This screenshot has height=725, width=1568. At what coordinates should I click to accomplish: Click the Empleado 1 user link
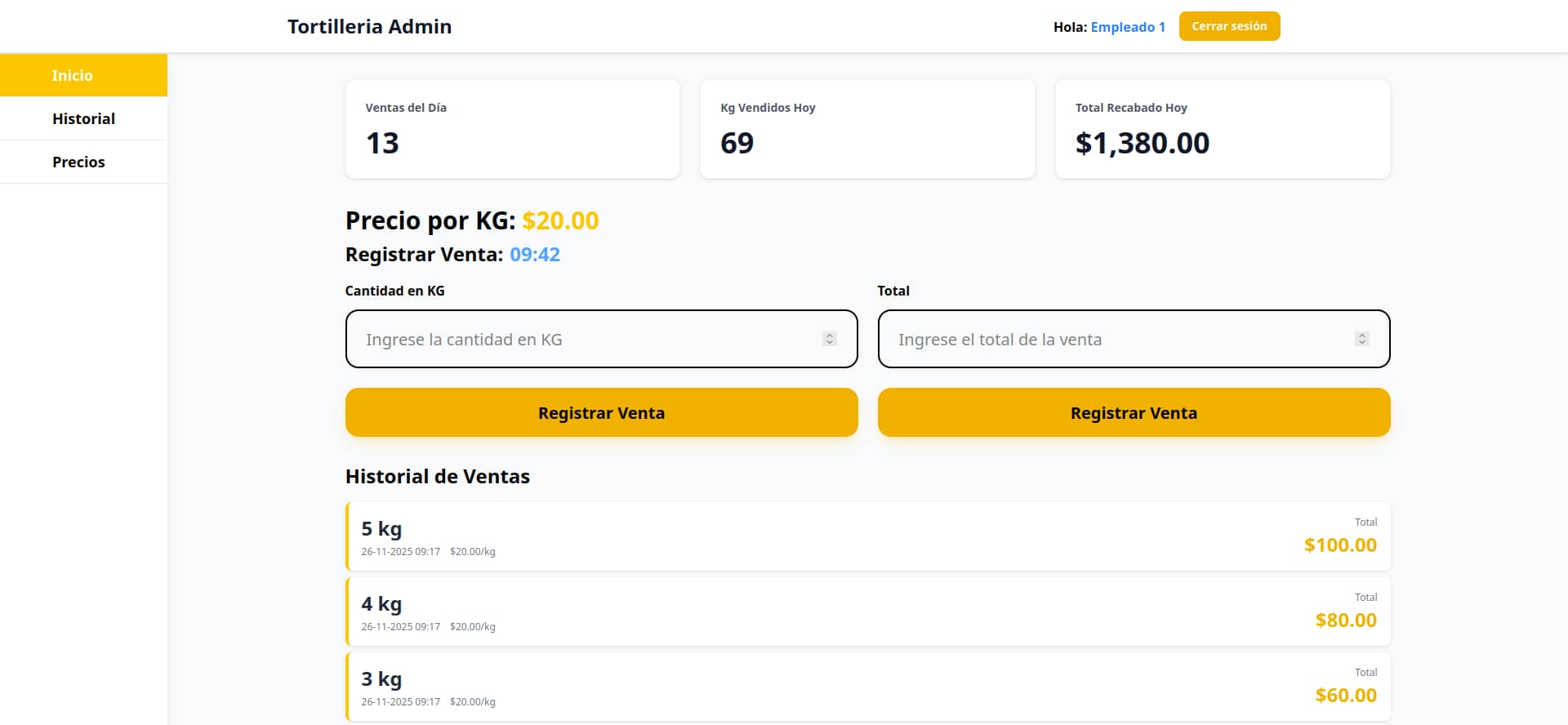click(1128, 27)
